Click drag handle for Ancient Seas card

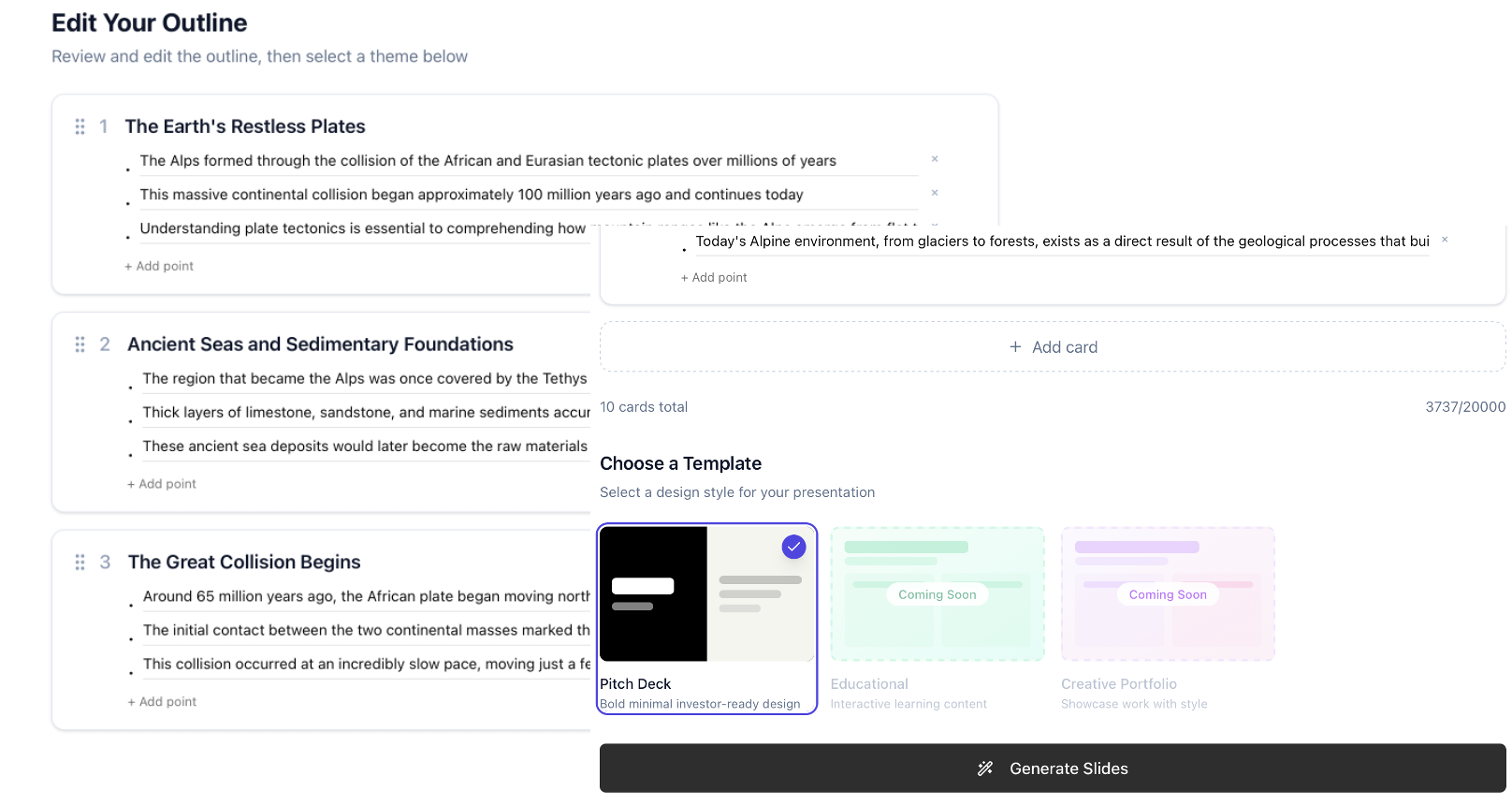click(x=80, y=344)
